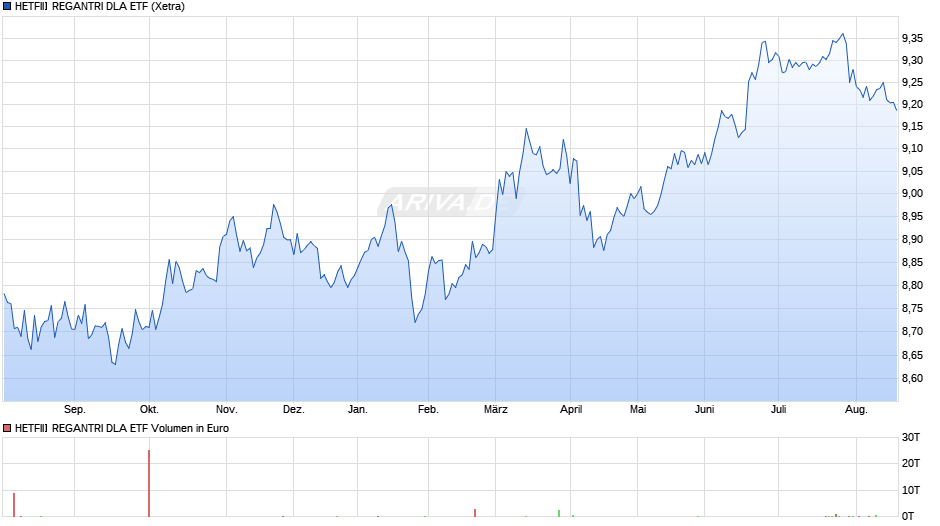Click the Dez. month label
Viewport: 940px width, 526px height.
294,410
